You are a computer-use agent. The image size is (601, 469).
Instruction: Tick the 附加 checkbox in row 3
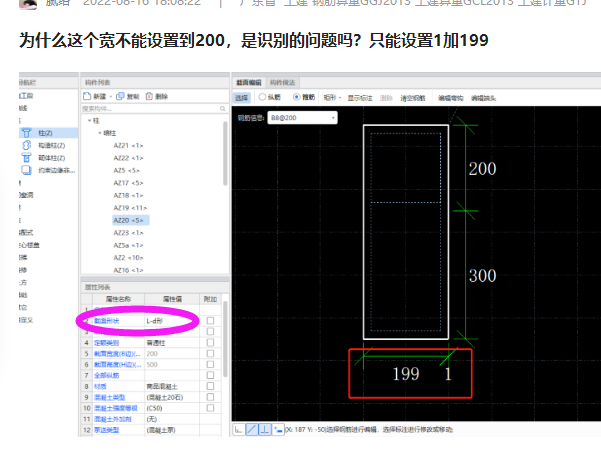click(210, 331)
